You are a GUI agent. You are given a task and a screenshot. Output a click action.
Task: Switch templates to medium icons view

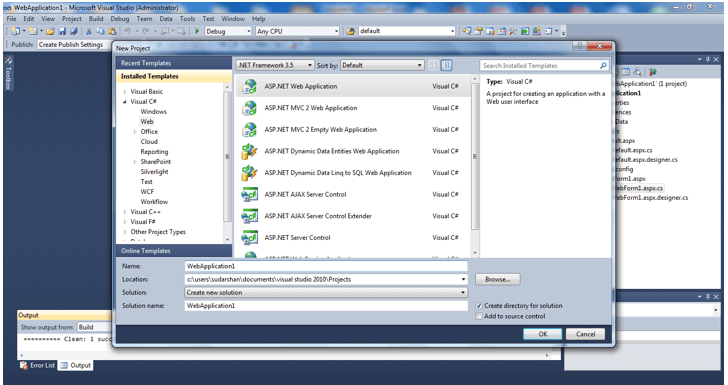pos(446,65)
